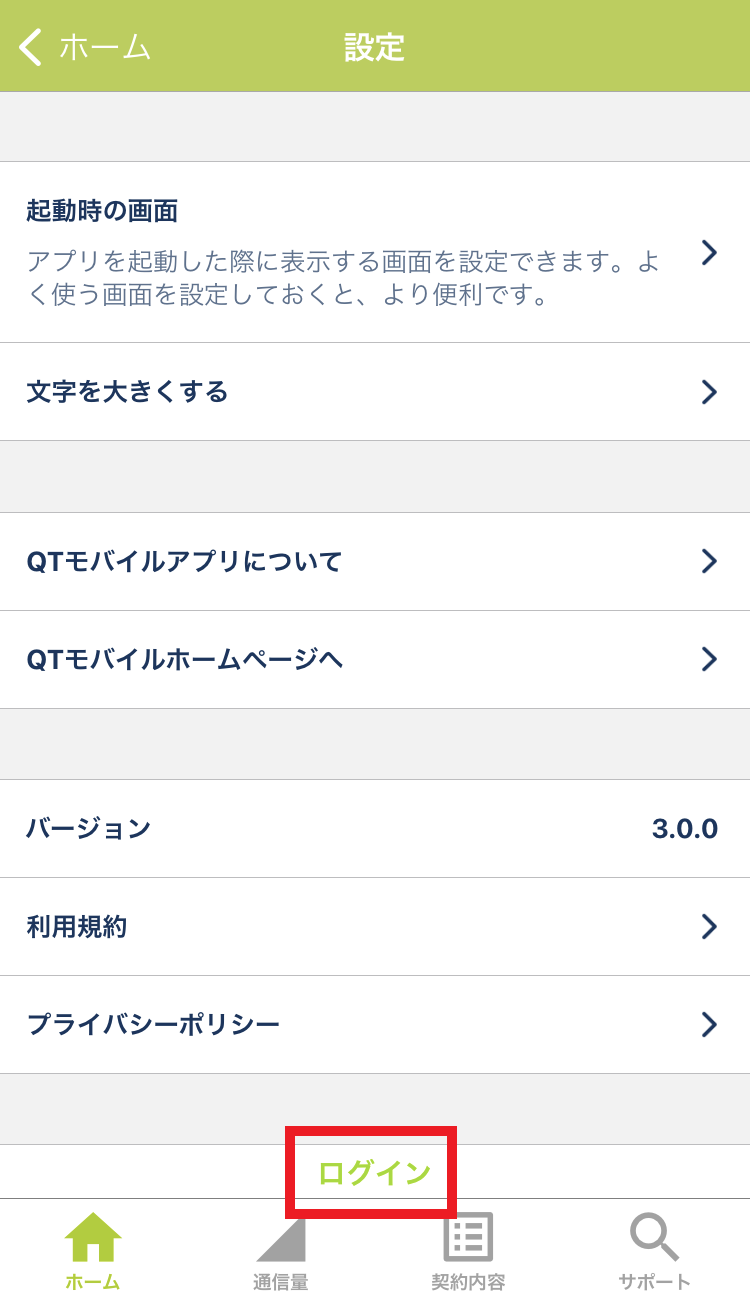This screenshot has height=1297, width=750.
Task: Tap chevron next to QTモバイルホームページへ
Action: (x=709, y=659)
